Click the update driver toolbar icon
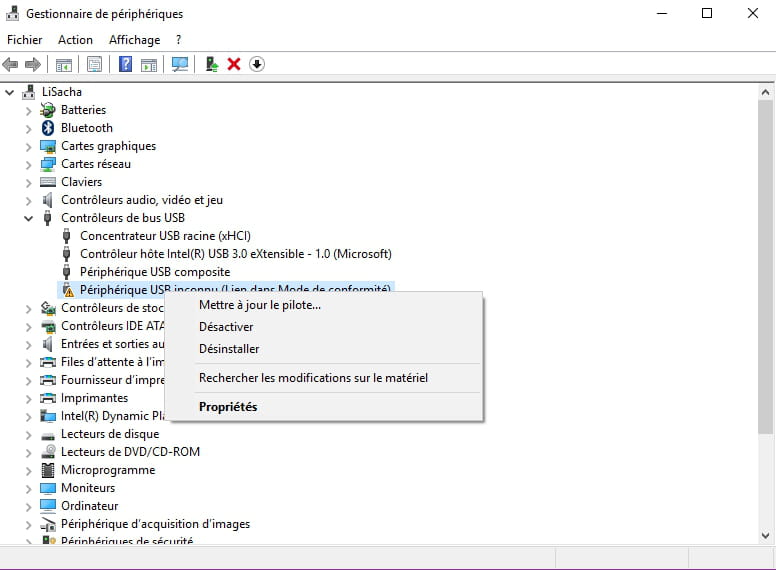Image resolution: width=776 pixels, height=570 pixels. click(x=211, y=64)
